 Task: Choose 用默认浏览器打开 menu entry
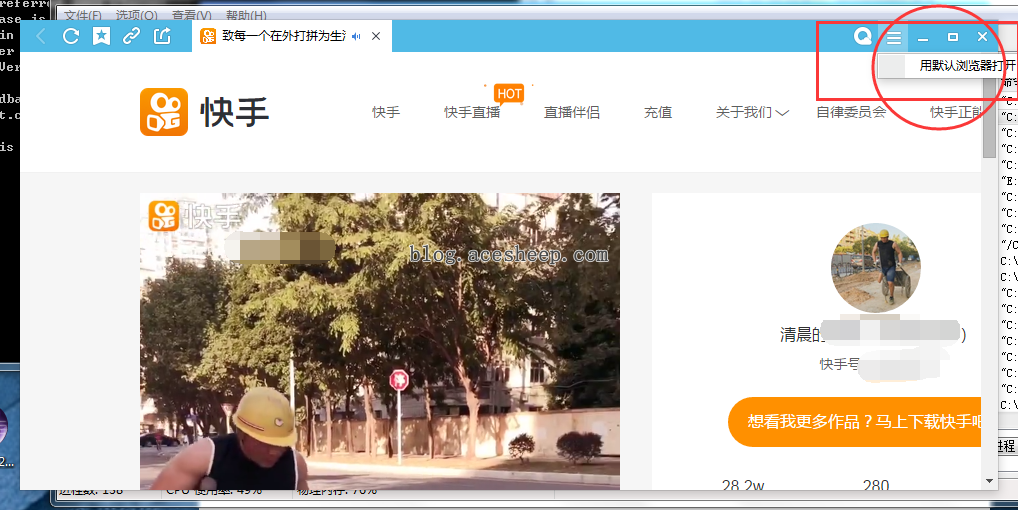pyautogui.click(x=947, y=66)
